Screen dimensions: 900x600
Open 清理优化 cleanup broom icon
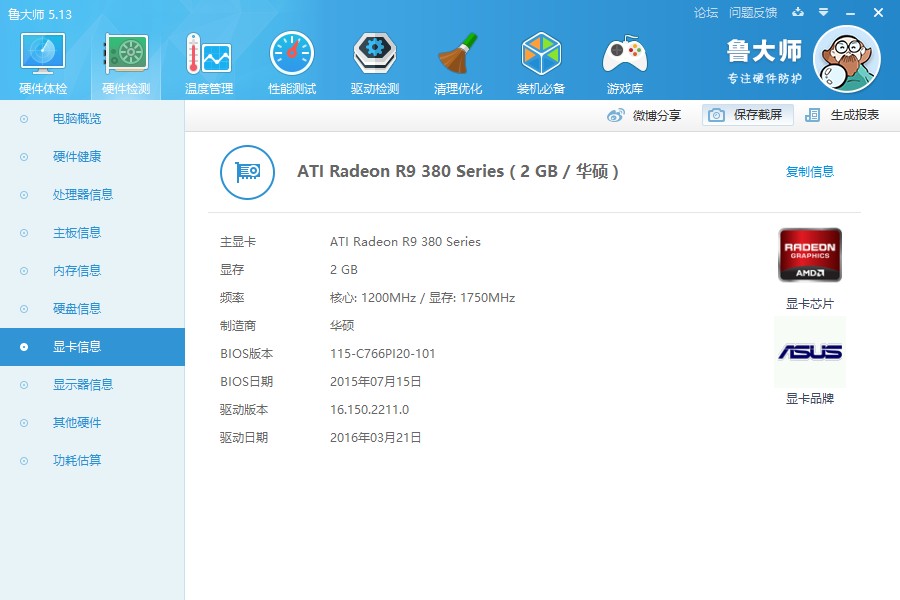(457, 53)
